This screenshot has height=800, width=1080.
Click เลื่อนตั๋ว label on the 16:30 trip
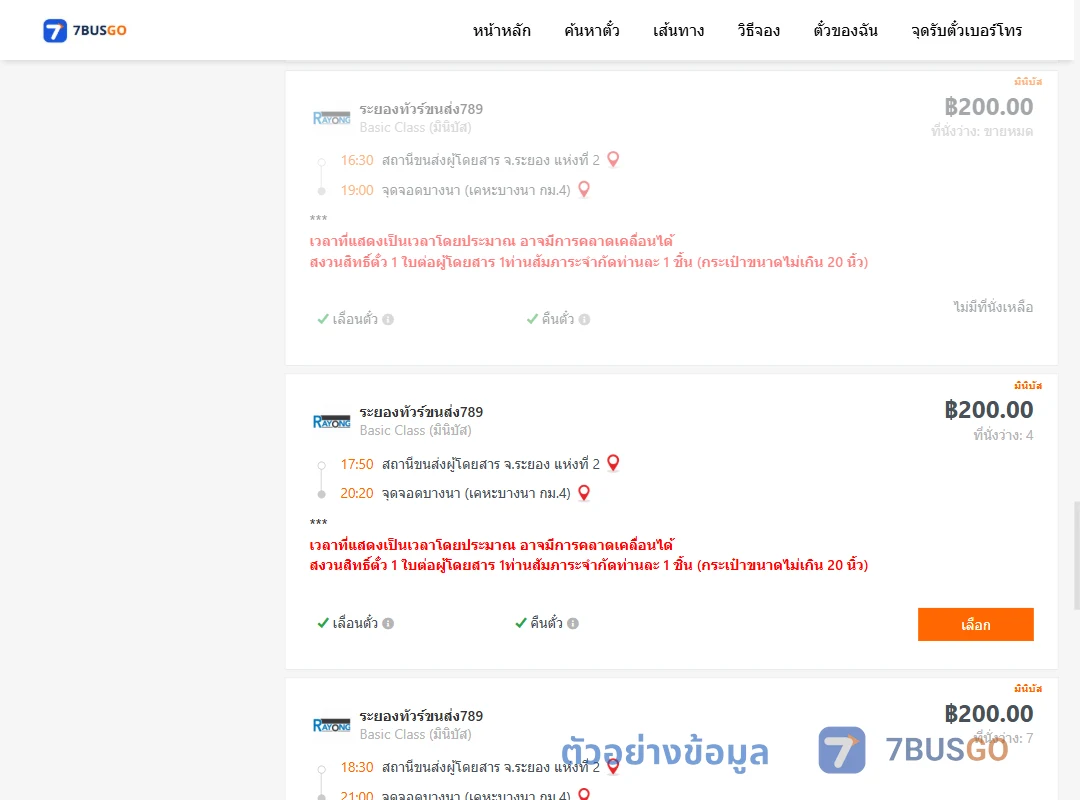[x=355, y=319]
